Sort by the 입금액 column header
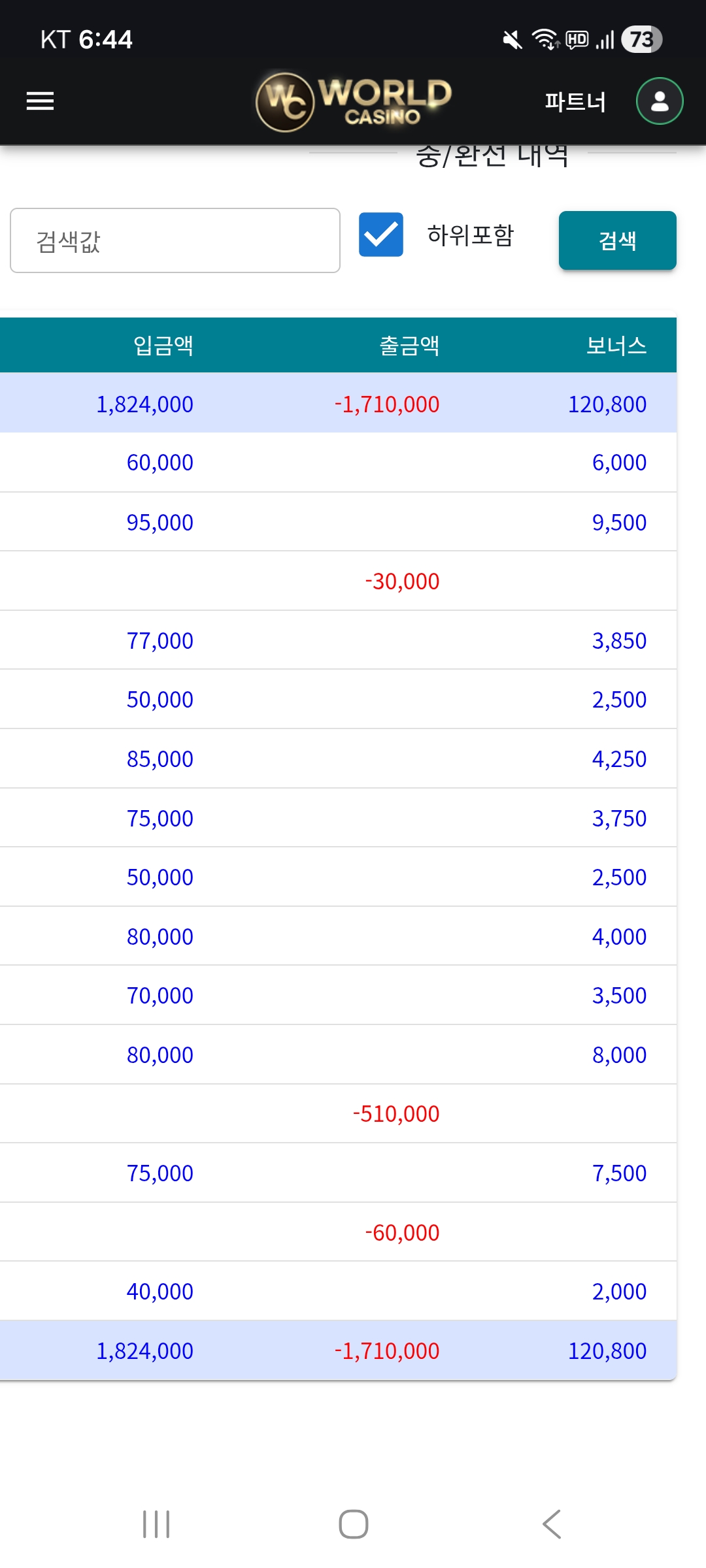Screen dimensions: 706x1568 coord(163,345)
